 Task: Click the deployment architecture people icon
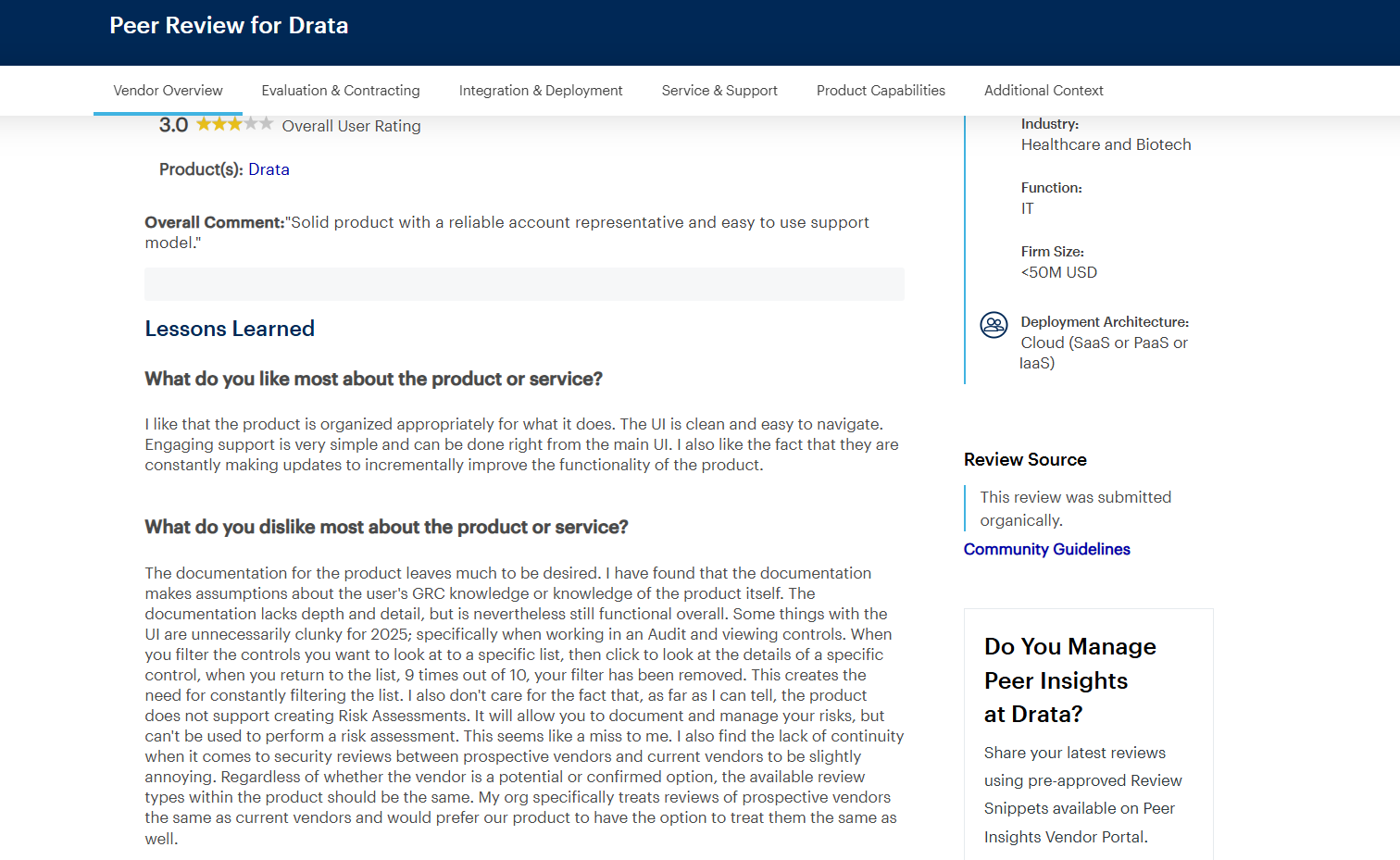(x=994, y=325)
